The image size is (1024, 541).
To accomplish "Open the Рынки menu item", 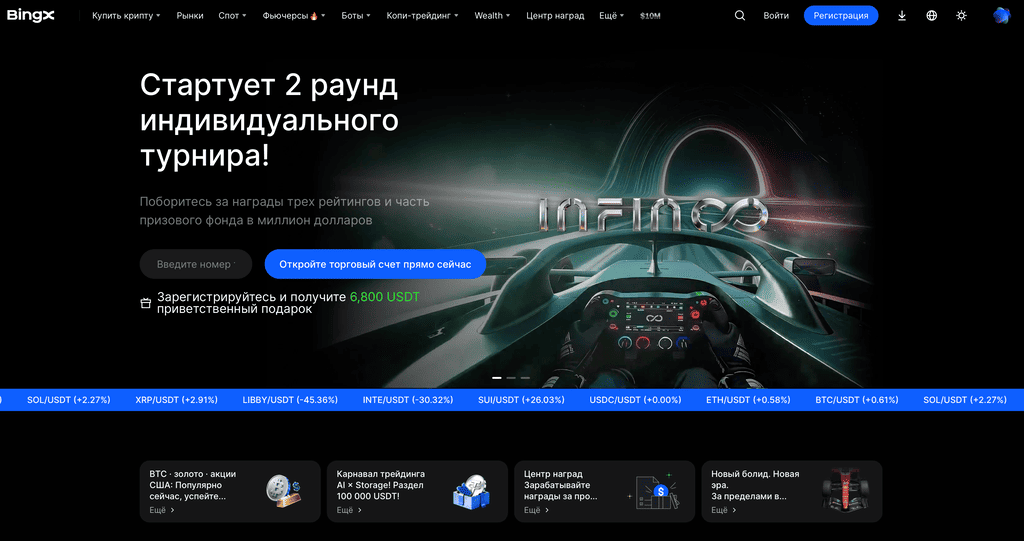I will tap(190, 16).
